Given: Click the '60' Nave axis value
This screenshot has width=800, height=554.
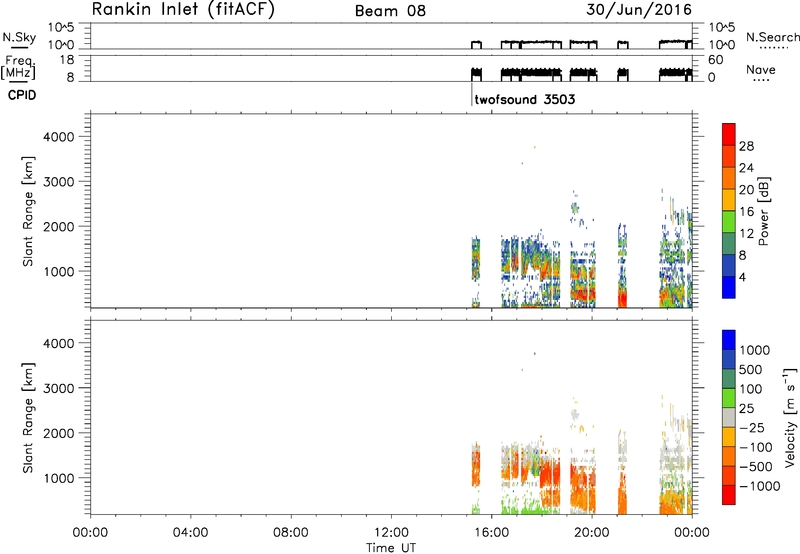Looking at the screenshot, I should pyautogui.click(x=715, y=60).
